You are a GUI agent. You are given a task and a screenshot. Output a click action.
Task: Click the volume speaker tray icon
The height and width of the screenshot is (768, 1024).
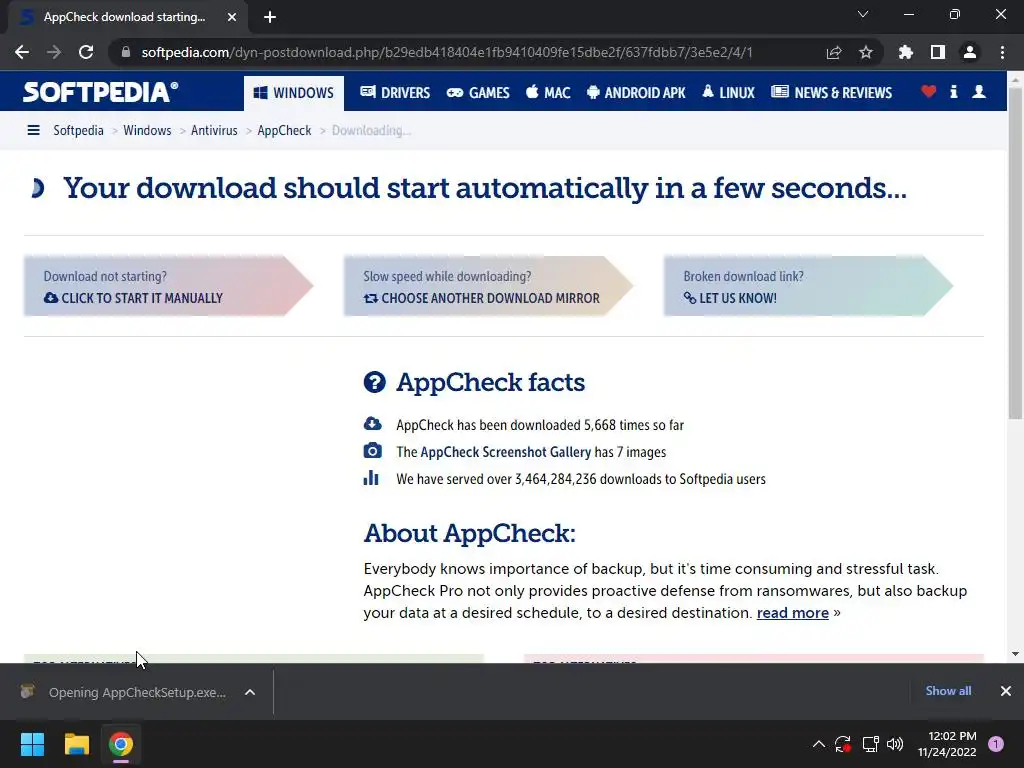tap(895, 744)
